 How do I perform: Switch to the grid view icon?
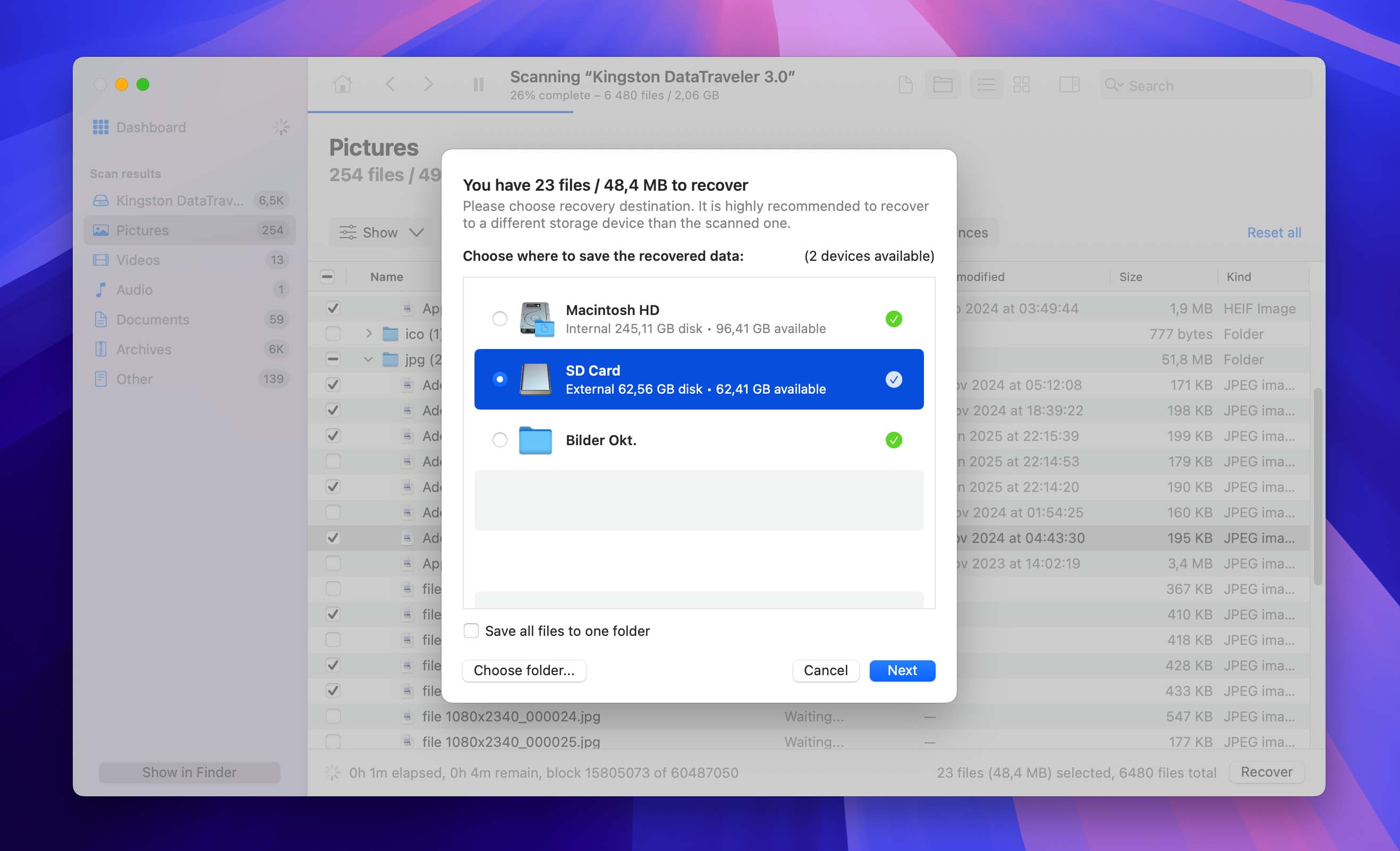coord(1021,84)
